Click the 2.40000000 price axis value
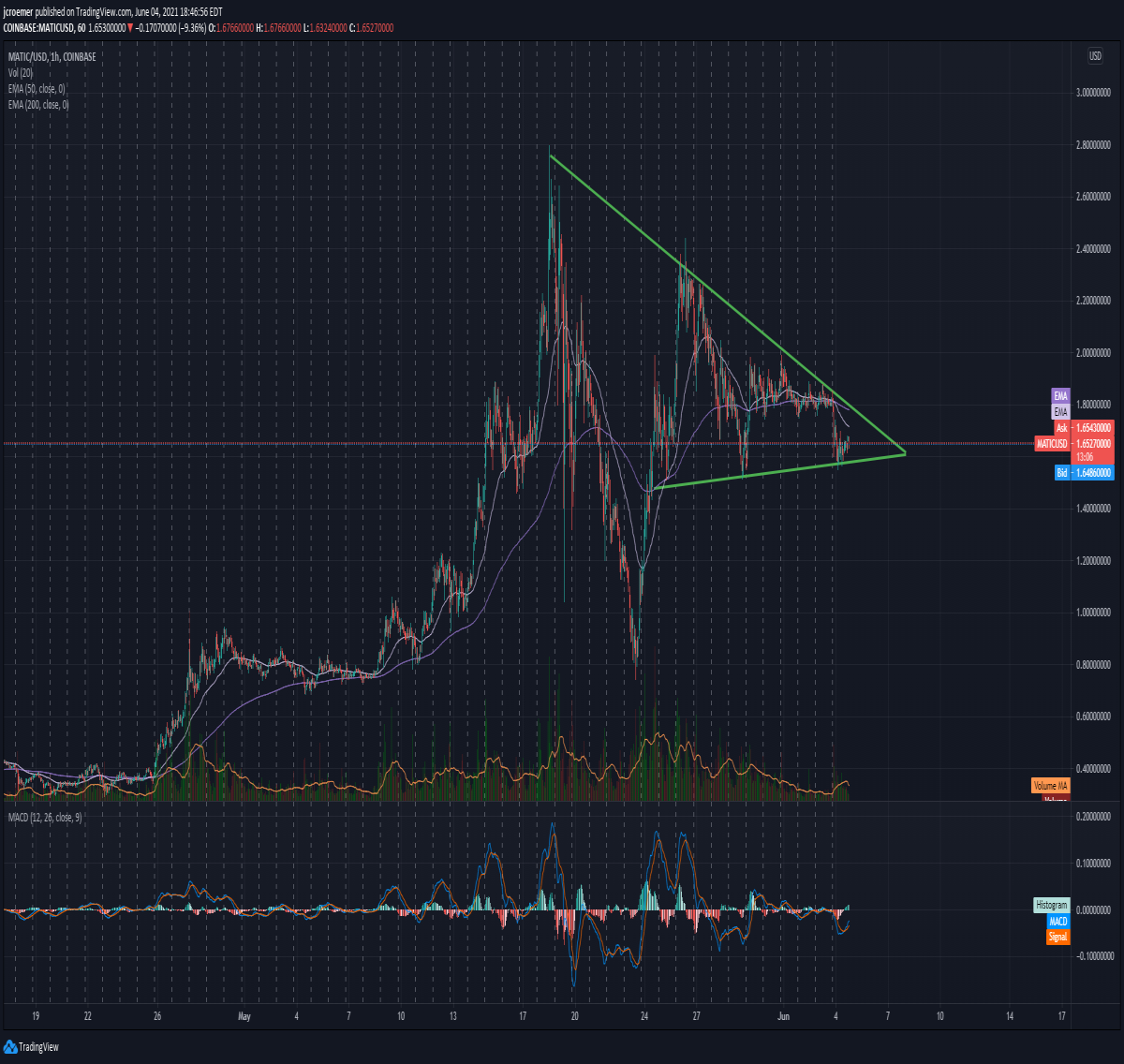Screen dimensions: 1124x1064 pos(1093,249)
